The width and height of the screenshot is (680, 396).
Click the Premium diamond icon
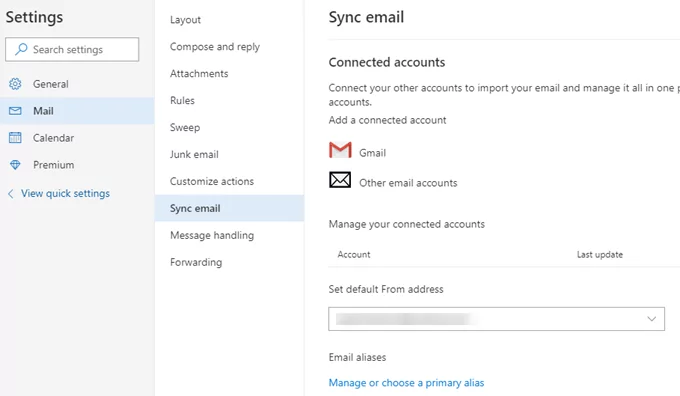pos(15,165)
